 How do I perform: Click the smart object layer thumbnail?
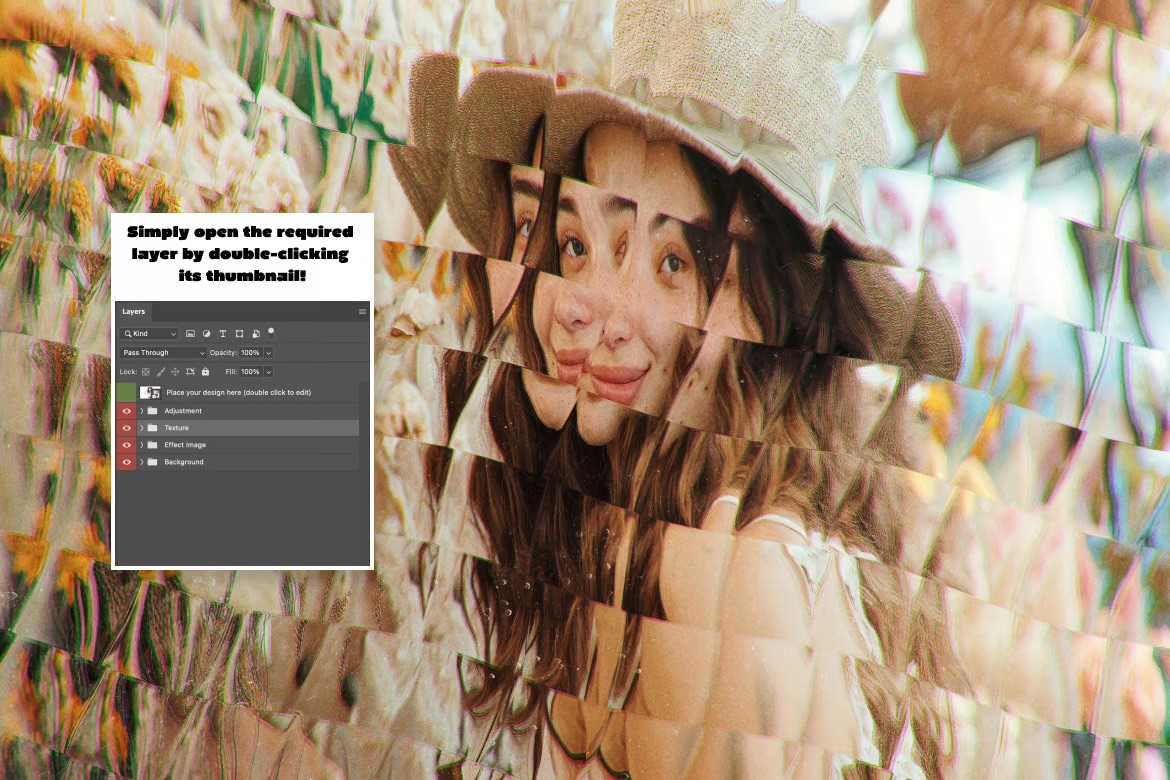149,391
